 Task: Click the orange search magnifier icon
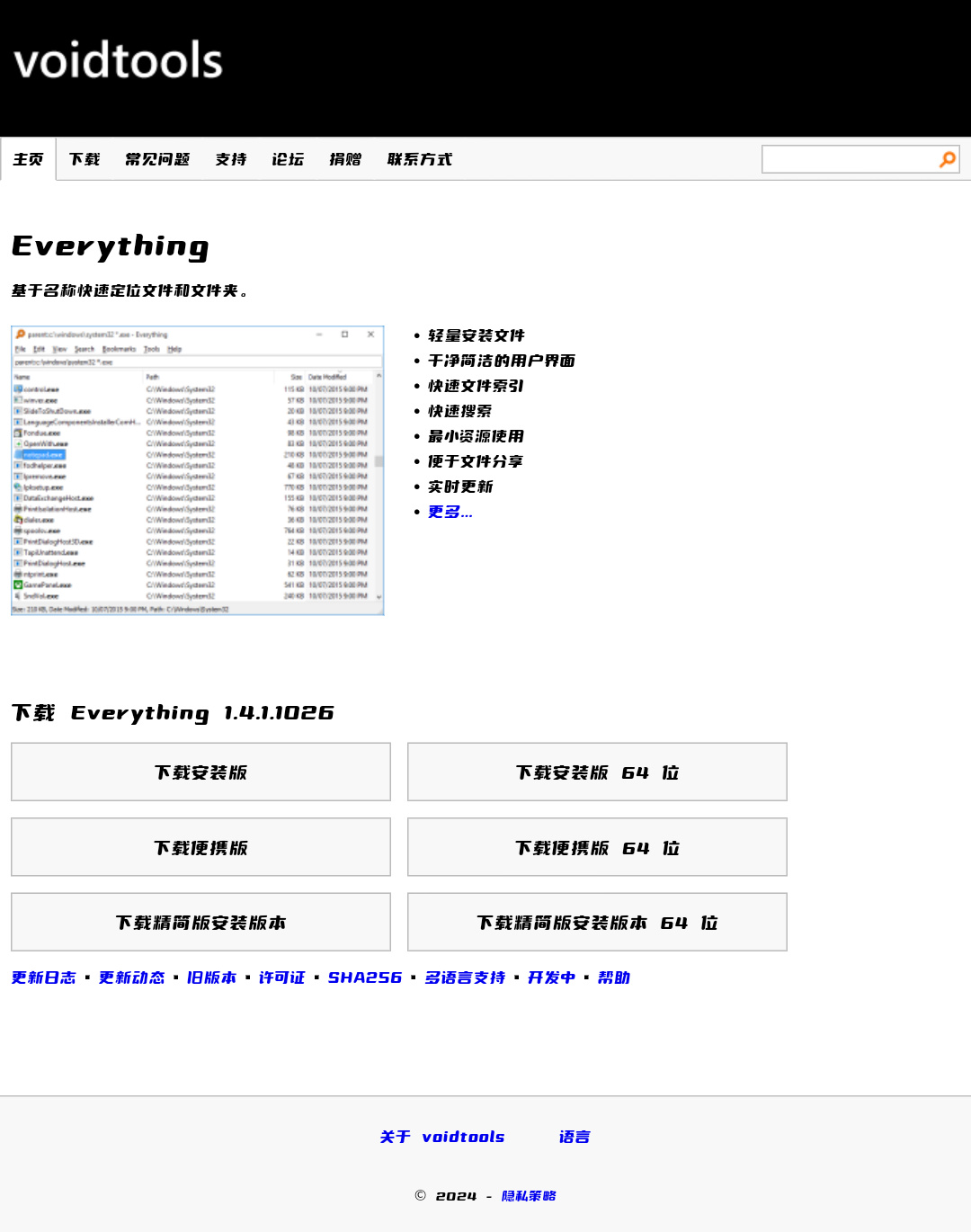[x=948, y=159]
